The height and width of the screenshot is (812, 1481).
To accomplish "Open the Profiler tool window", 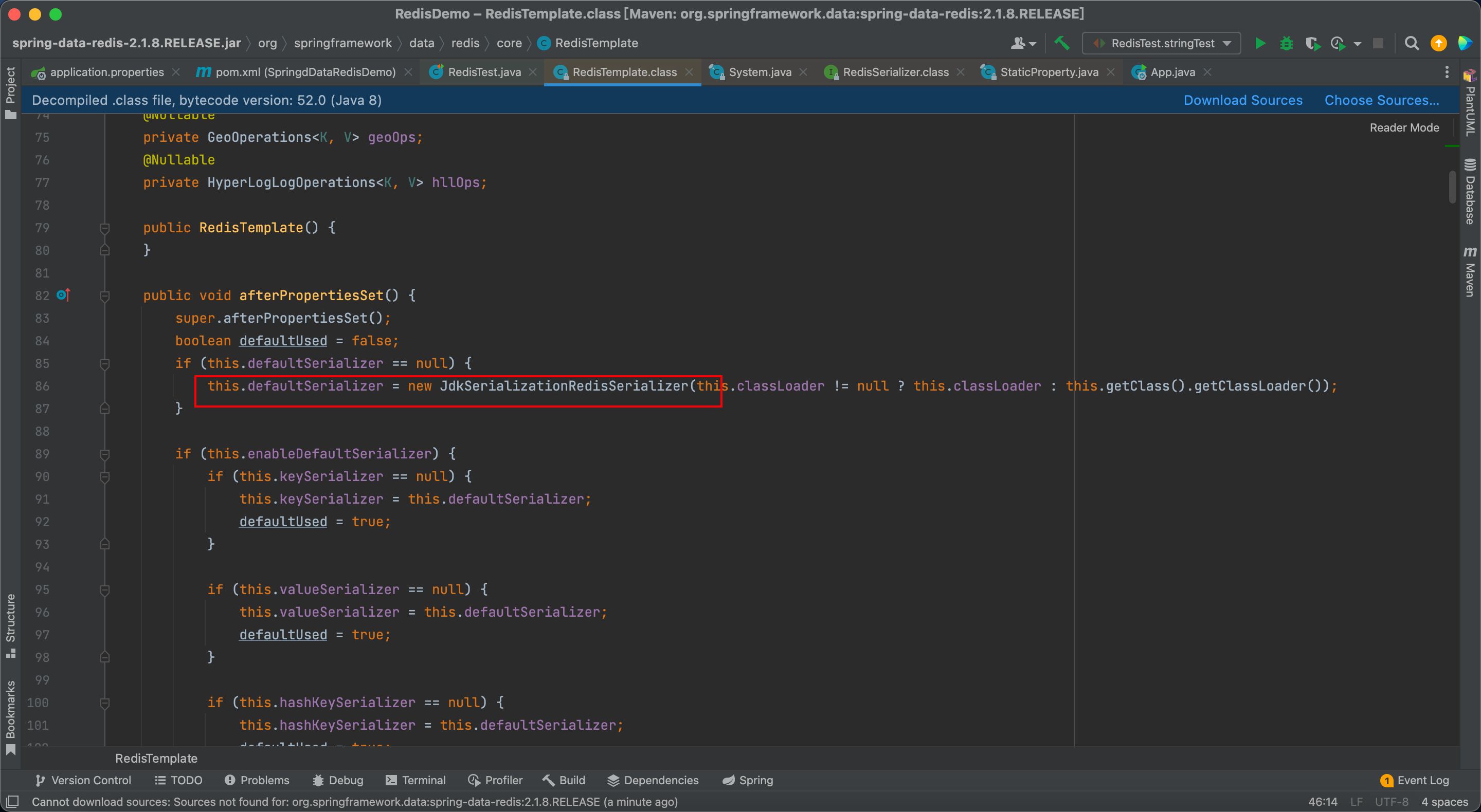I will pyautogui.click(x=496, y=780).
